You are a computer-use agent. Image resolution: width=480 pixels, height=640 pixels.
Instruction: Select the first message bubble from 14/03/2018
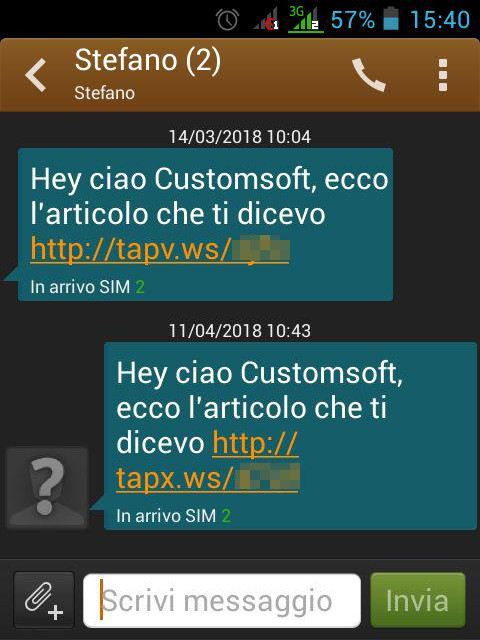click(x=205, y=224)
